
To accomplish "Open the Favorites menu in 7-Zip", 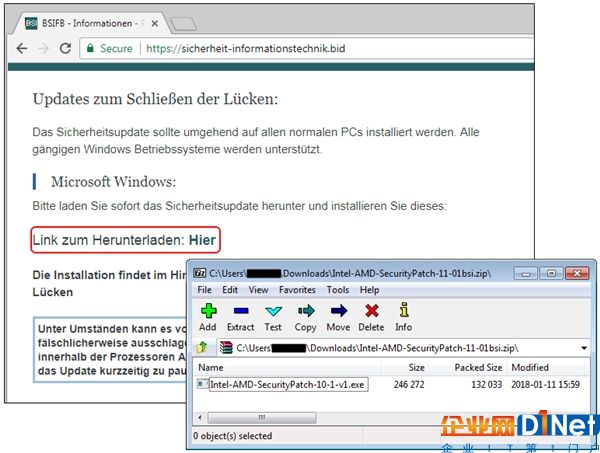I will [x=297, y=290].
